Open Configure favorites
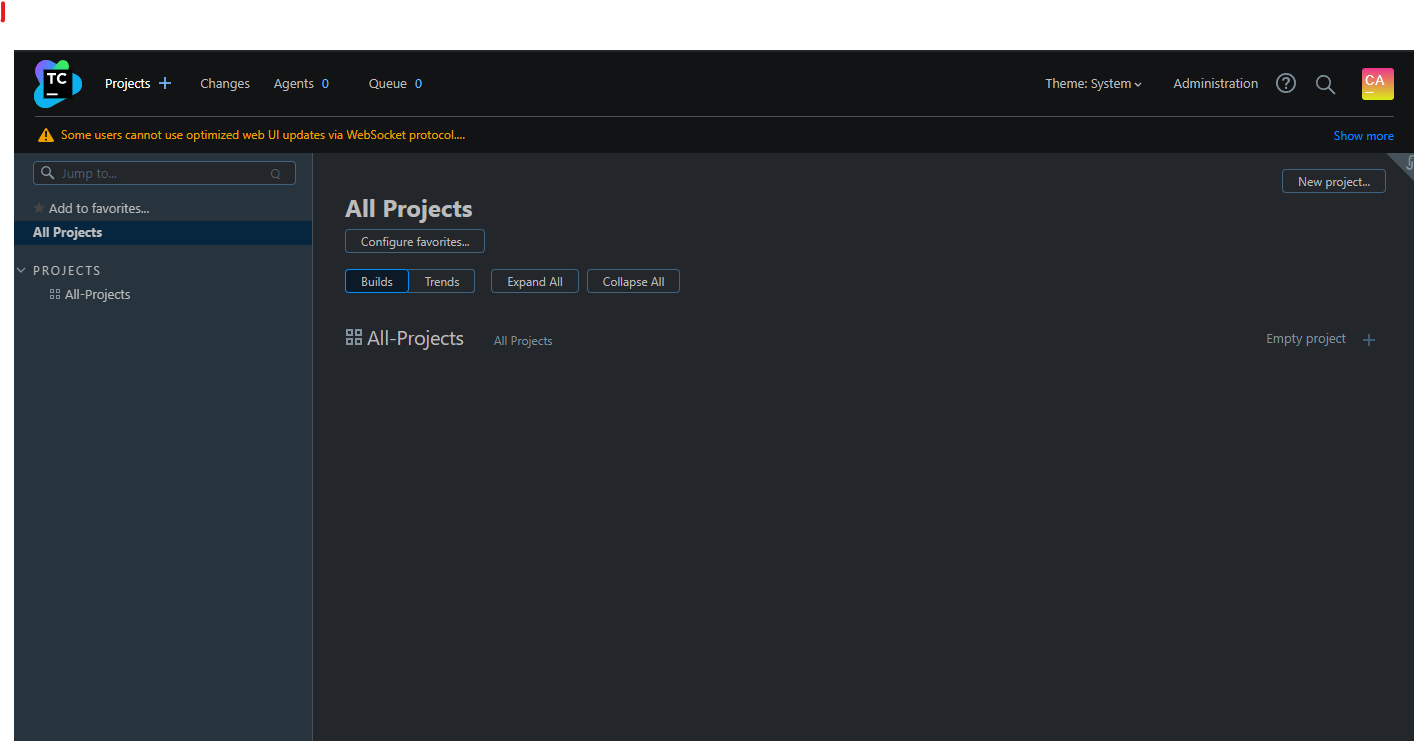This screenshot has width=1414, height=741. click(414, 241)
